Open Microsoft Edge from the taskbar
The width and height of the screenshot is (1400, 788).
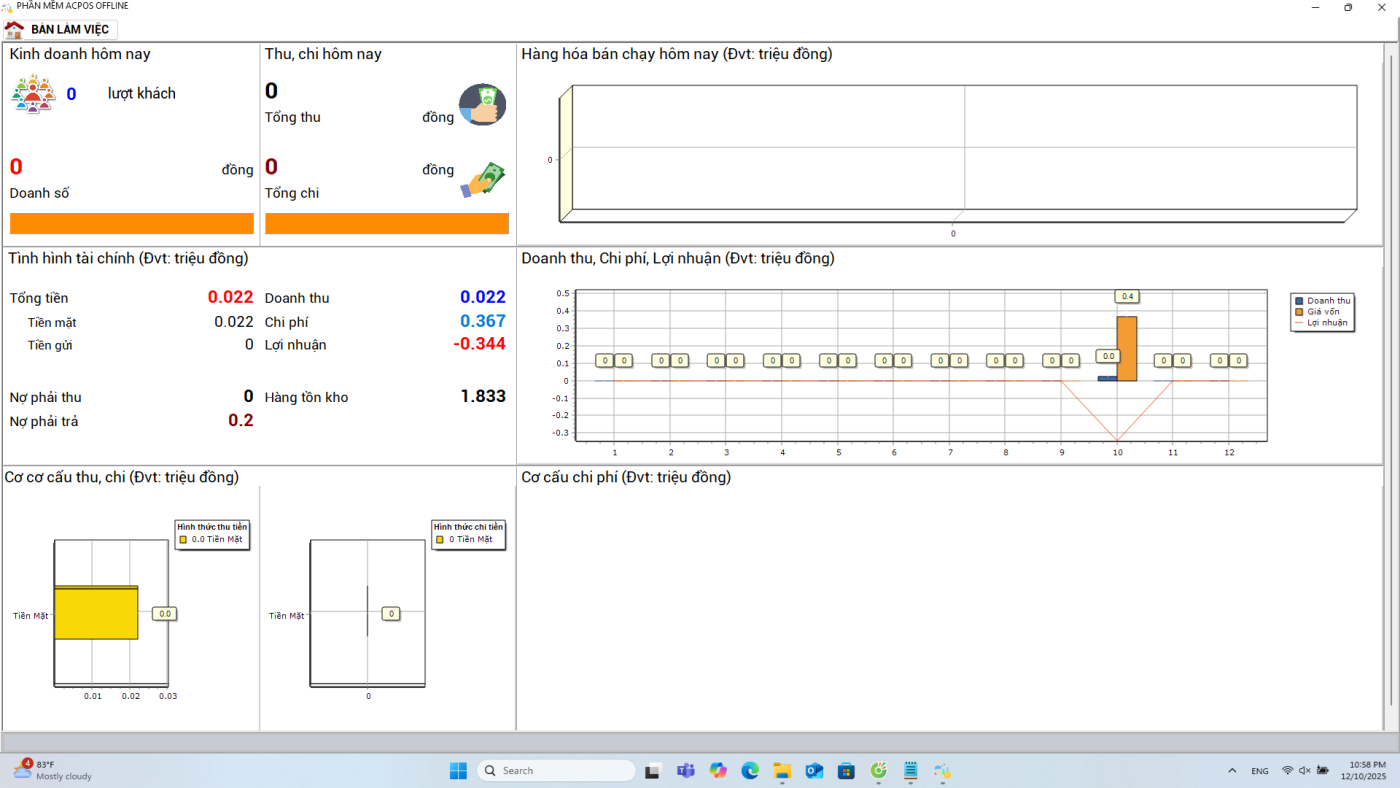click(x=750, y=771)
